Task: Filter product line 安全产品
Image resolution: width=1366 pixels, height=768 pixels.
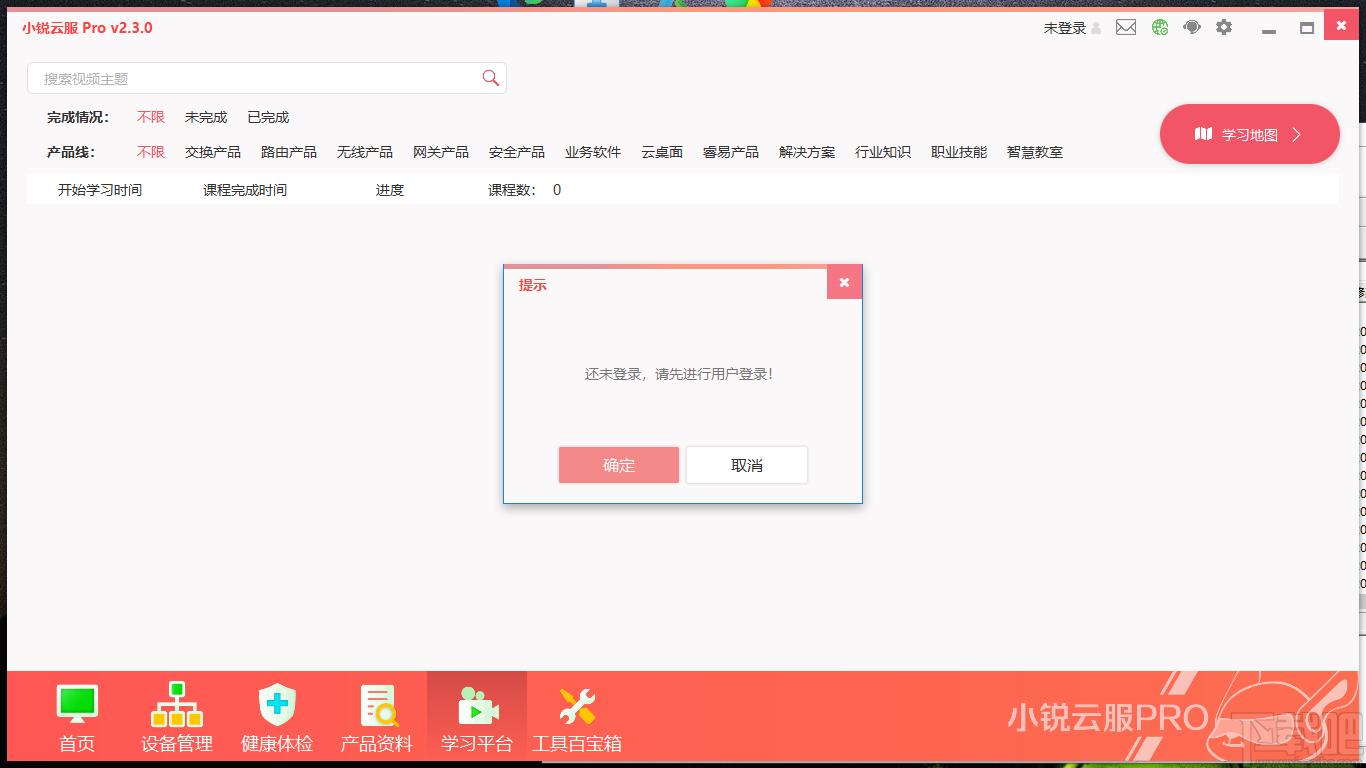Action: (517, 152)
